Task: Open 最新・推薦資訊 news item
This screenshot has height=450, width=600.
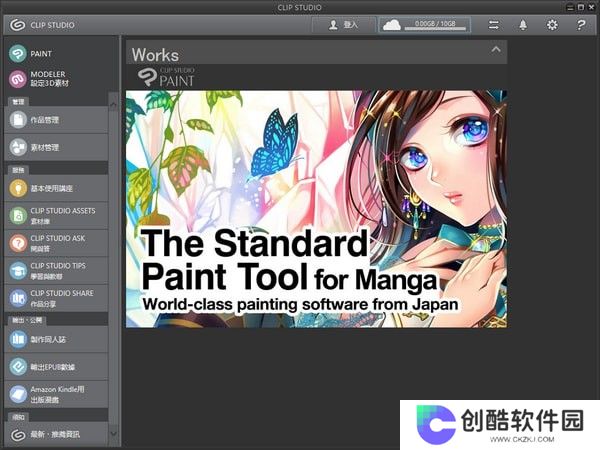Action: (56, 434)
